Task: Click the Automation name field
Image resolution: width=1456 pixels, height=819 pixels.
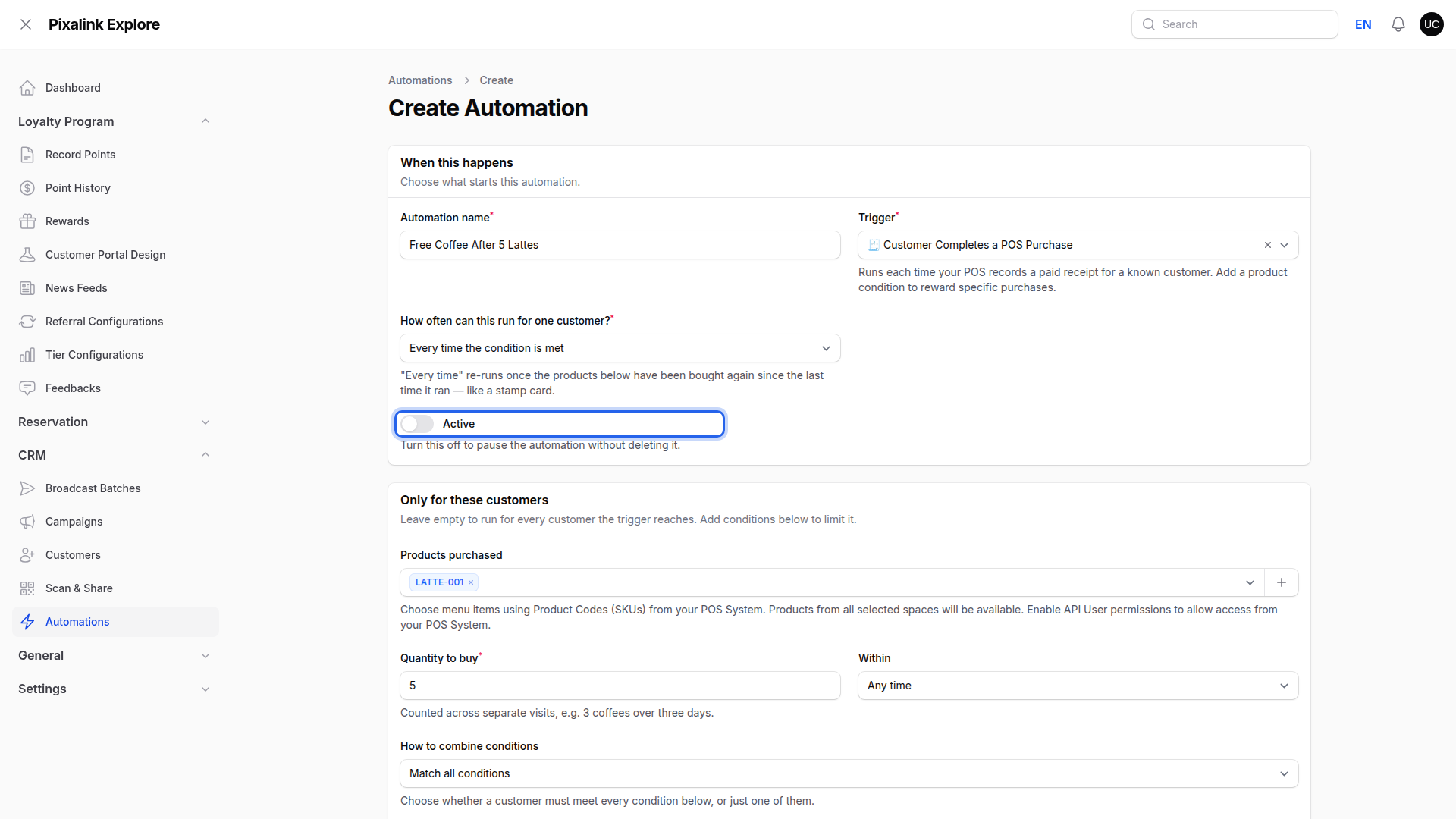Action: coord(620,245)
